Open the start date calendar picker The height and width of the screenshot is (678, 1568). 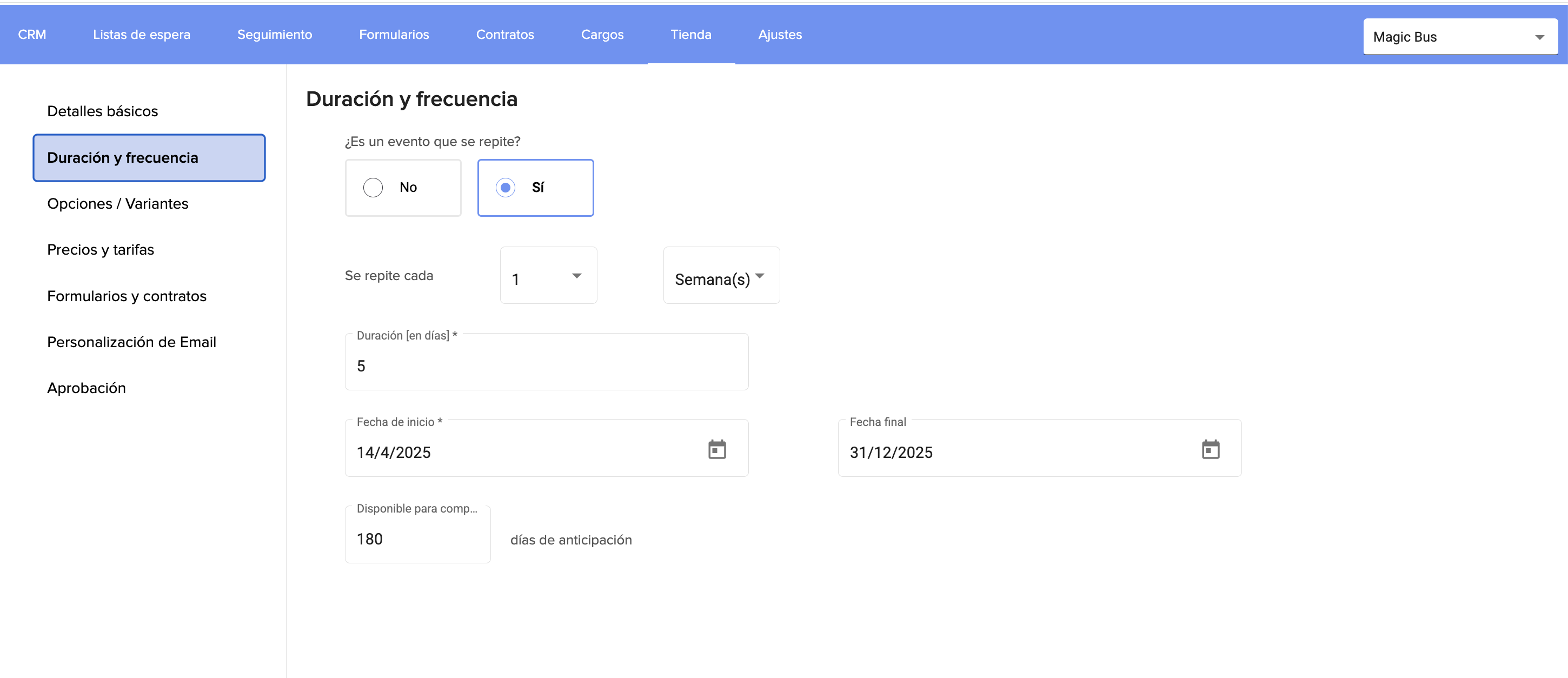coord(717,450)
